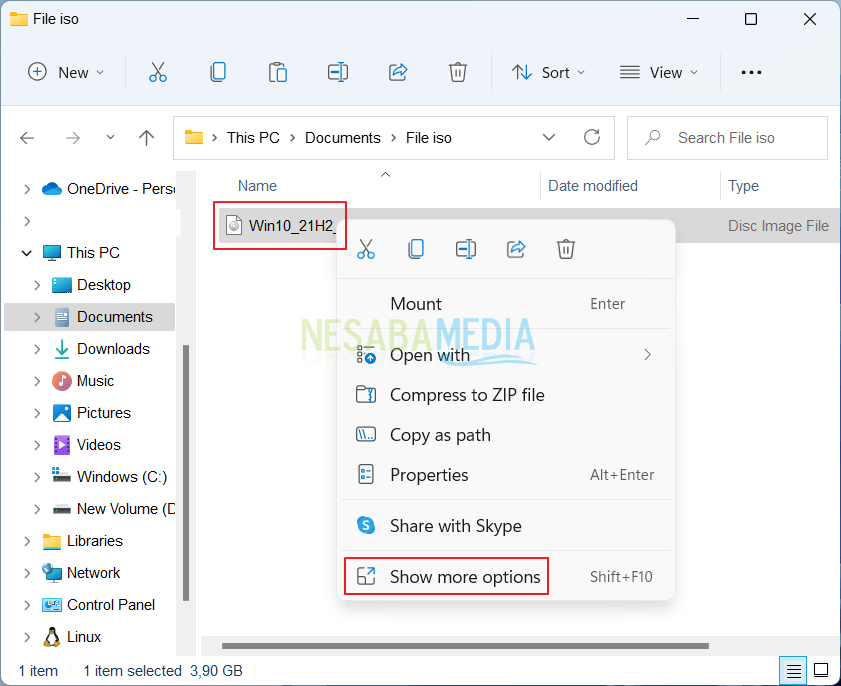The image size is (841, 686).
Task: Click the toolbar Rename icon
Action: [x=338, y=72]
